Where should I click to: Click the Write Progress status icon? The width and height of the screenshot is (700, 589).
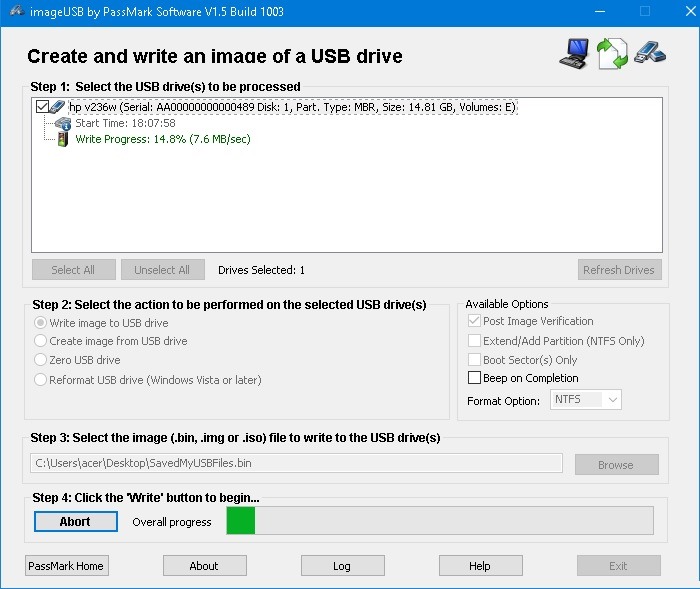pyautogui.click(x=63, y=139)
